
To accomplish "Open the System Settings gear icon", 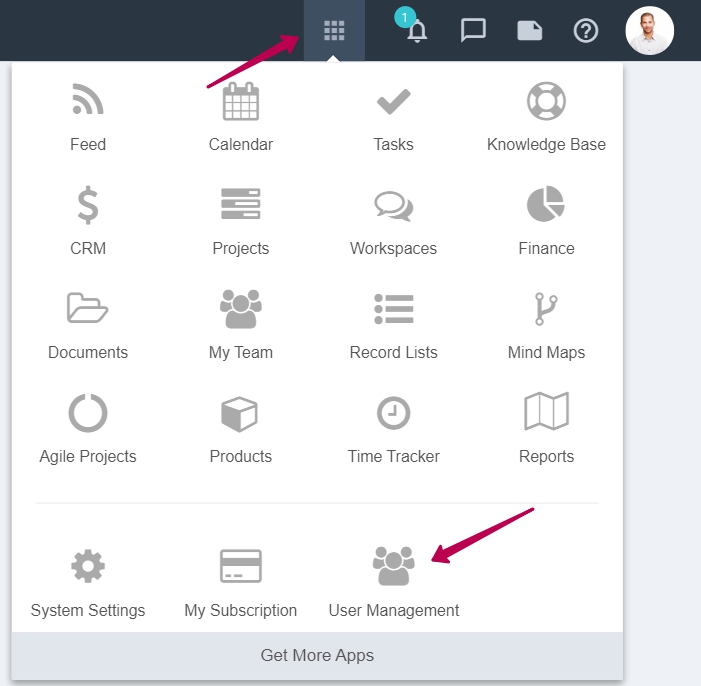I will pos(88,566).
